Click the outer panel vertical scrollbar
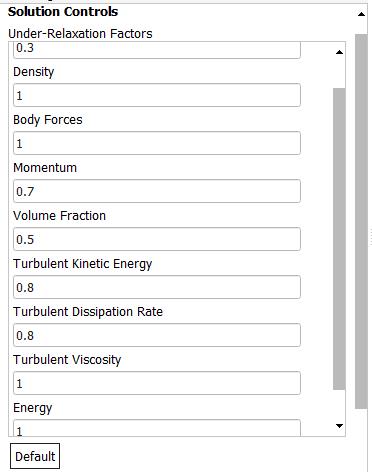This screenshot has height=472, width=372. click(361, 221)
